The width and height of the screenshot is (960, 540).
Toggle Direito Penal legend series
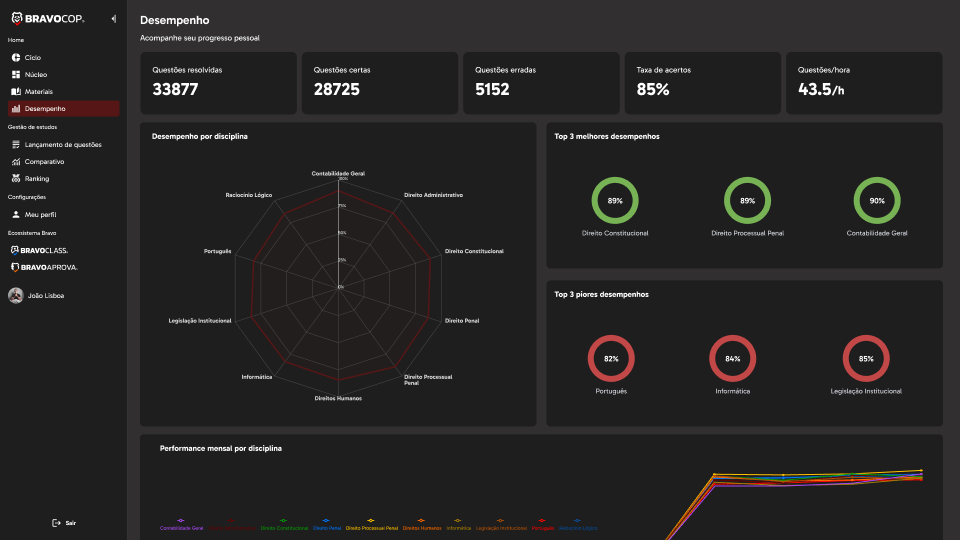click(x=327, y=525)
